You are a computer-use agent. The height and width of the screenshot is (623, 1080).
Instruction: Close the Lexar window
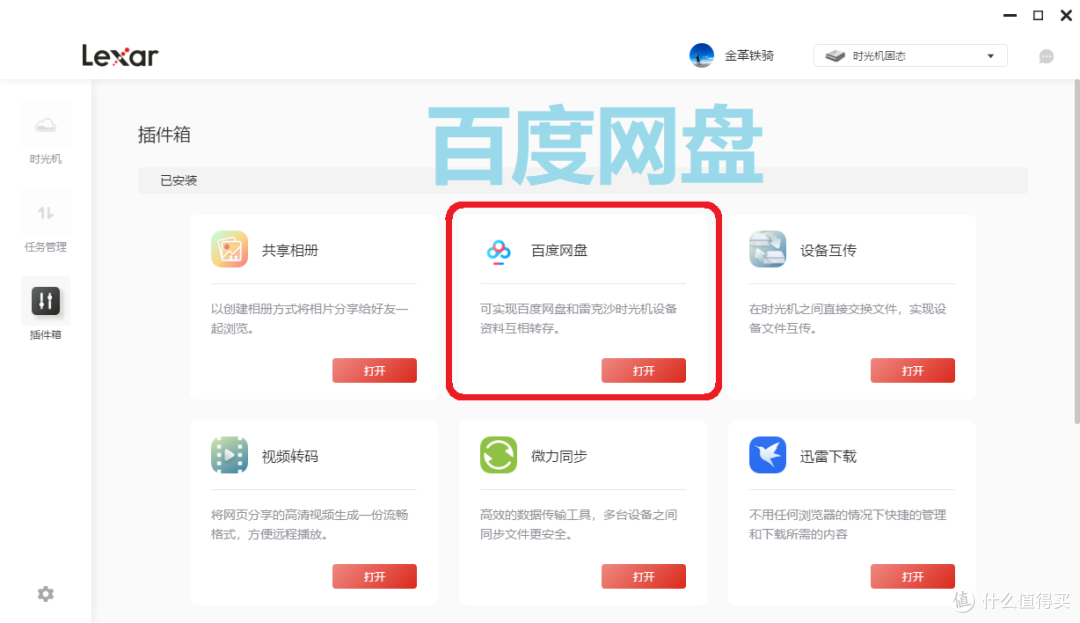click(1066, 15)
